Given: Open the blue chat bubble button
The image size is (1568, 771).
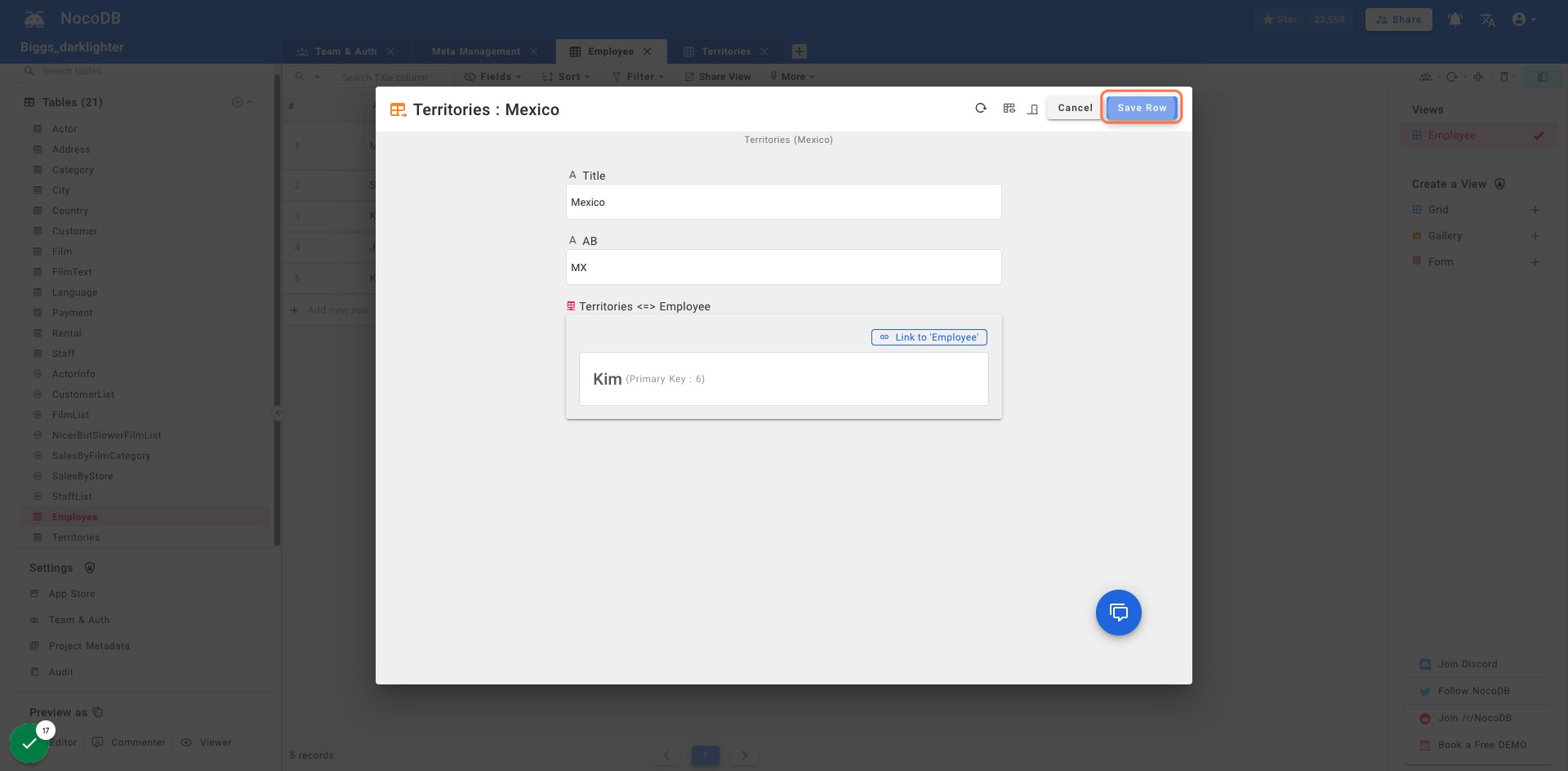Looking at the screenshot, I should click(1118, 613).
